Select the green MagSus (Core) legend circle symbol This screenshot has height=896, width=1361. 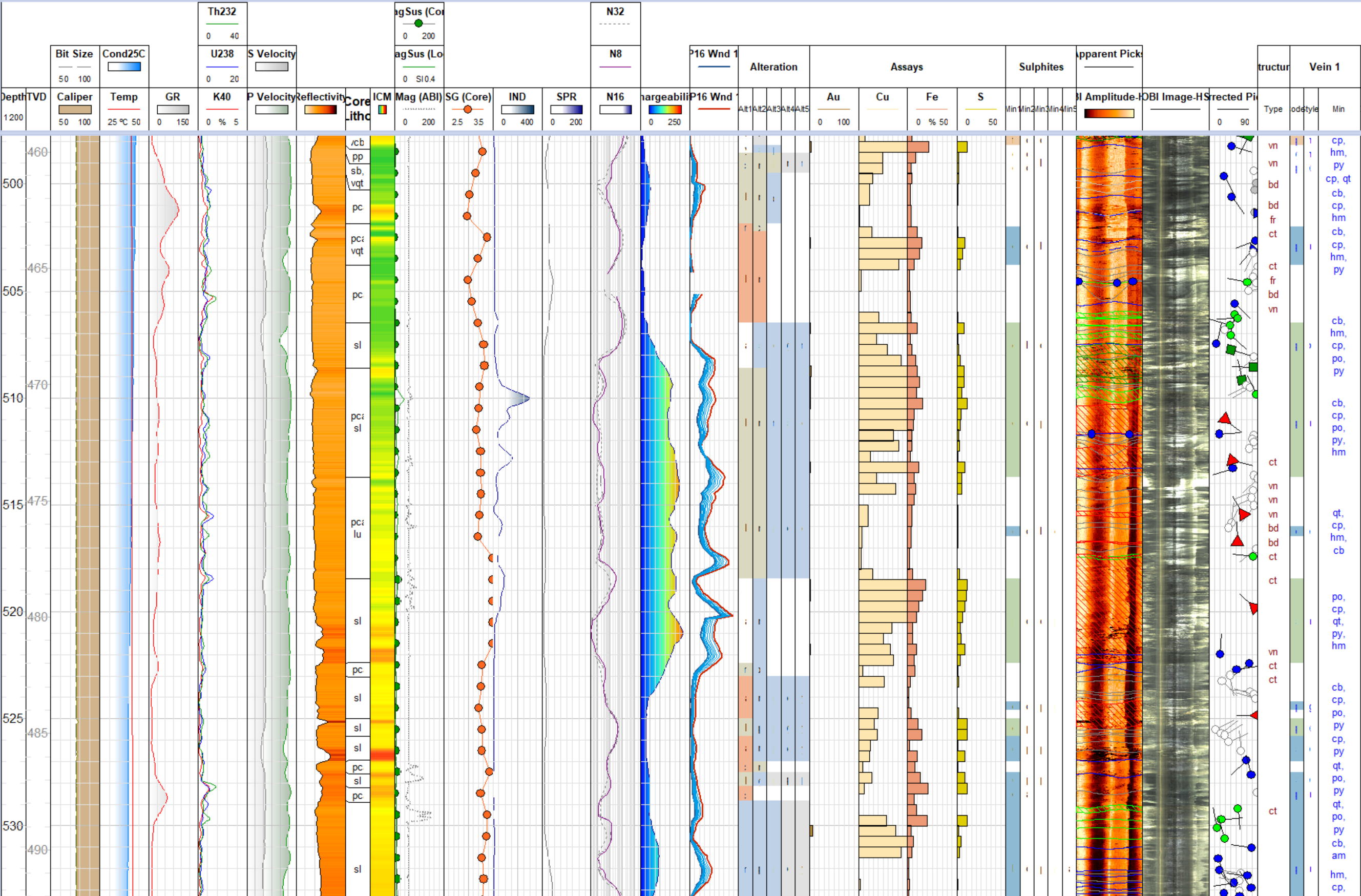(x=419, y=23)
